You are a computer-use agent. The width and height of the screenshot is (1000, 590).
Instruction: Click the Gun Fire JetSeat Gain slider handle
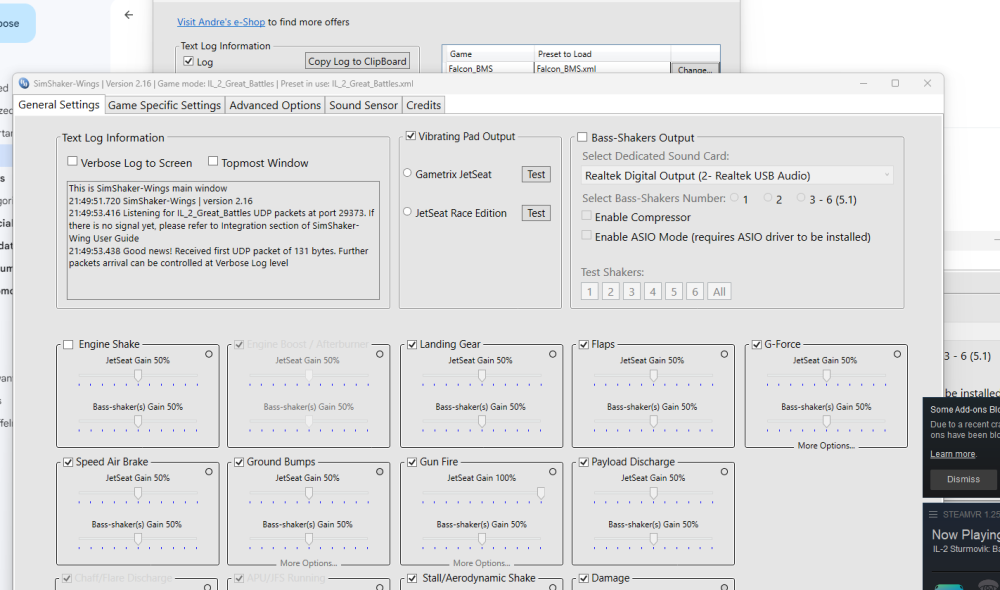coord(541,490)
